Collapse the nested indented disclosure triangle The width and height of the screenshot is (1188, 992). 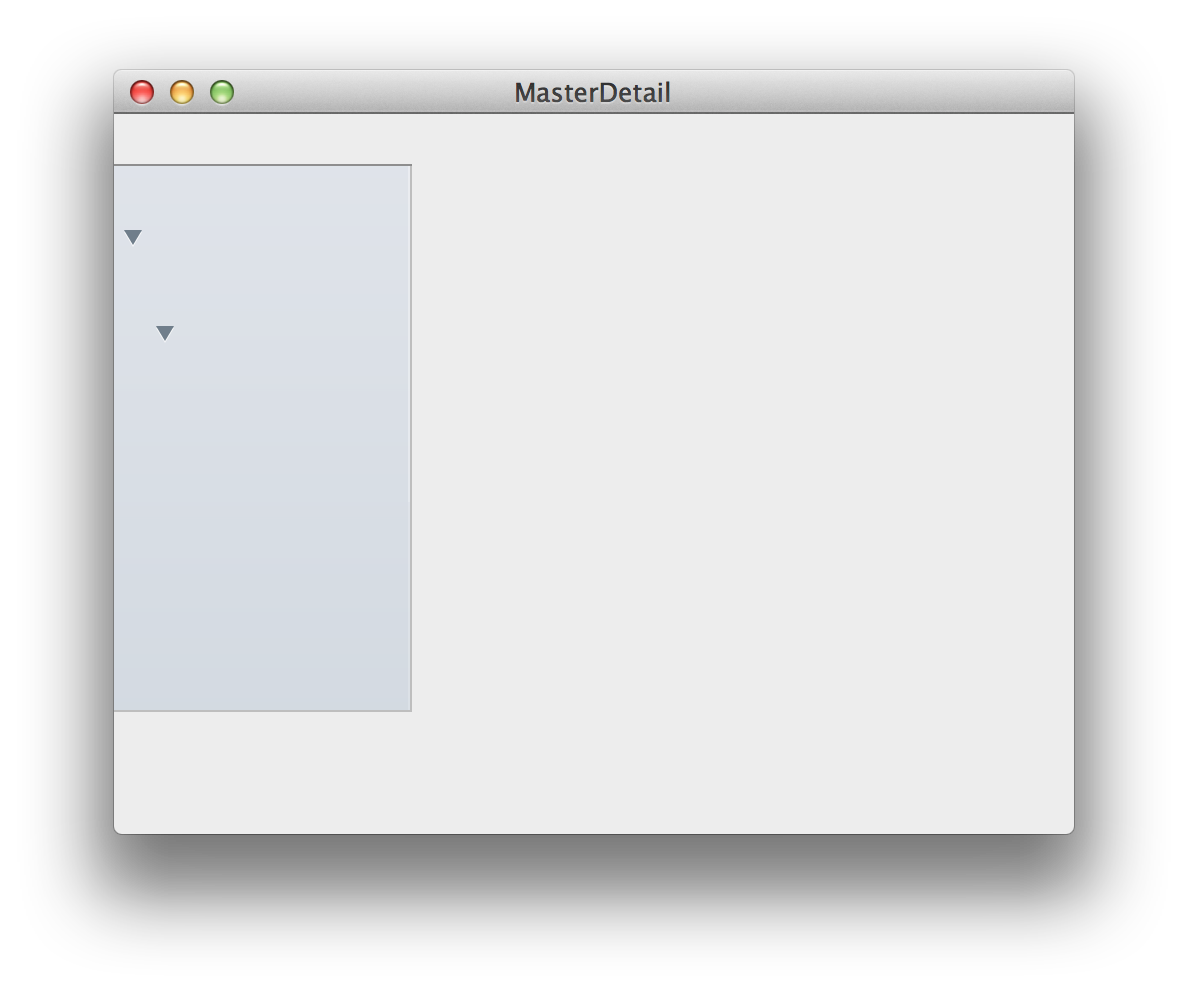point(165,333)
